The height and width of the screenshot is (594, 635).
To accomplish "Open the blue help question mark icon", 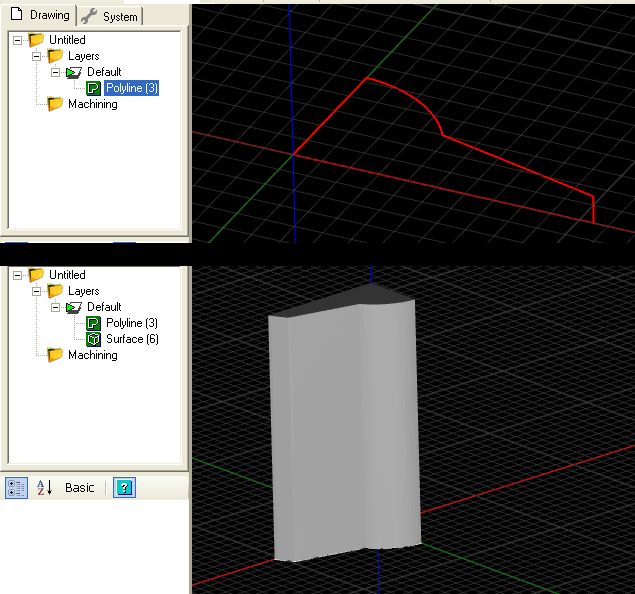I will (124, 488).
